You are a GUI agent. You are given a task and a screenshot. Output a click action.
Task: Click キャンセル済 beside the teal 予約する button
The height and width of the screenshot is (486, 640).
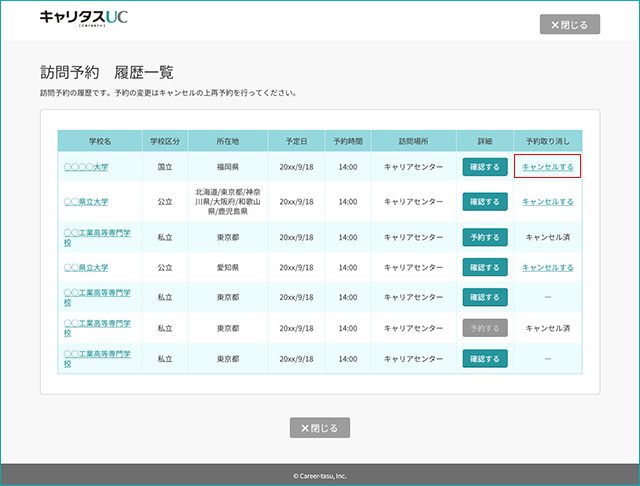(548, 237)
